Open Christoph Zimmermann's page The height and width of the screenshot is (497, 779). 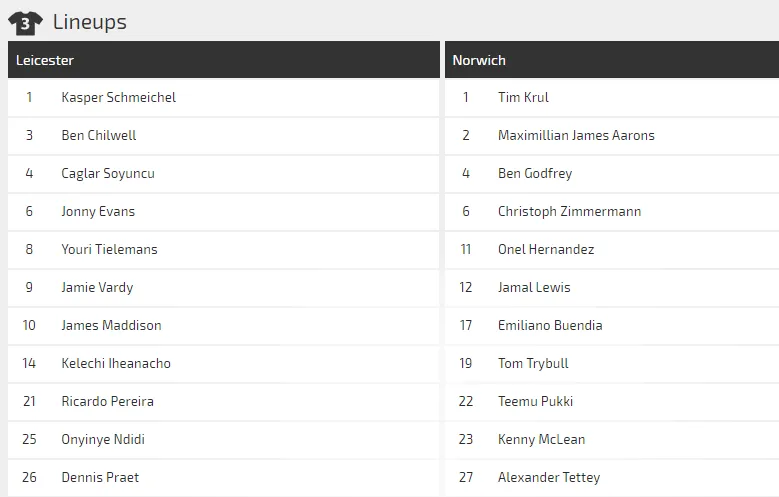(569, 211)
